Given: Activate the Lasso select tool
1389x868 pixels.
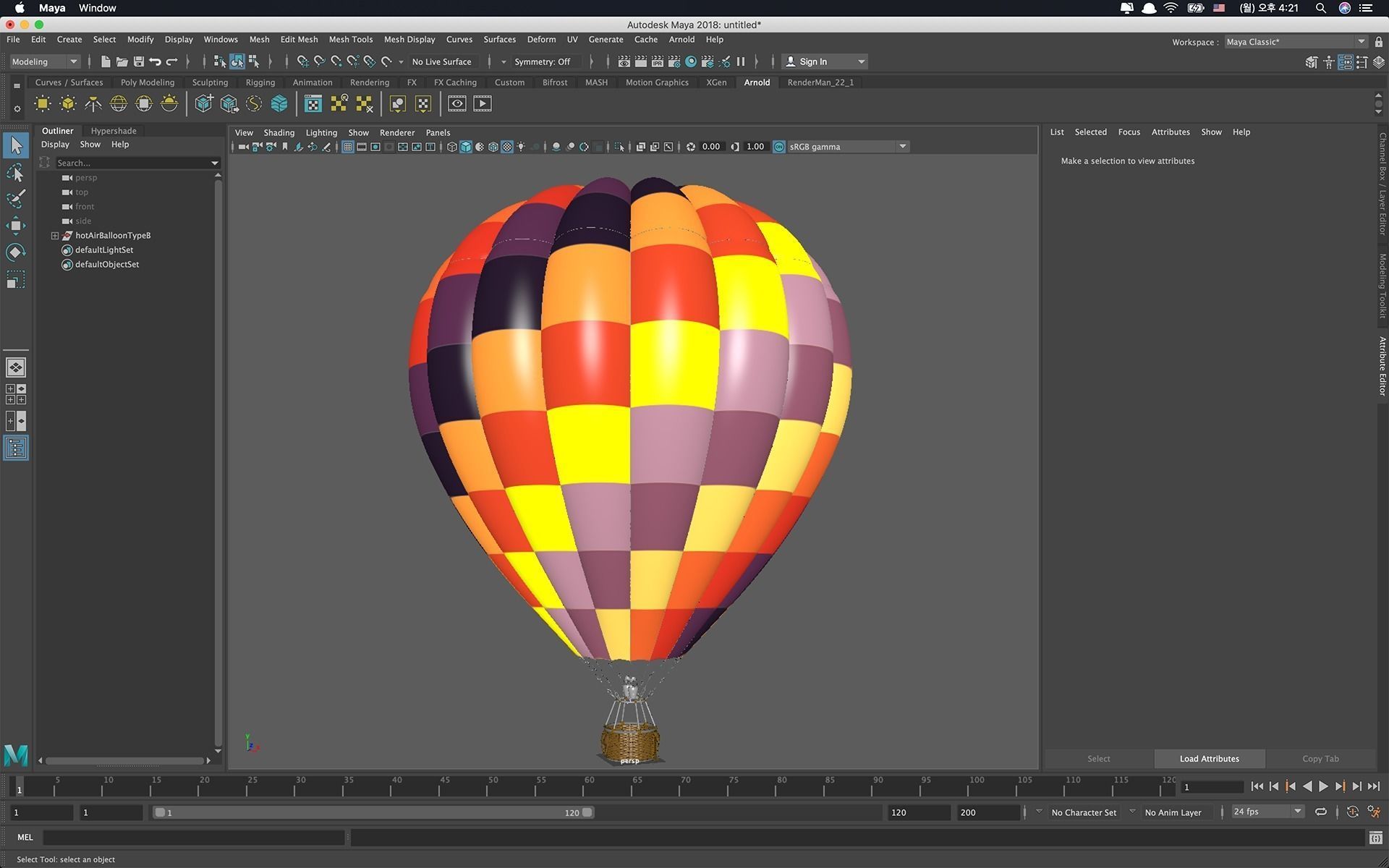Looking at the screenshot, I should click(x=15, y=172).
